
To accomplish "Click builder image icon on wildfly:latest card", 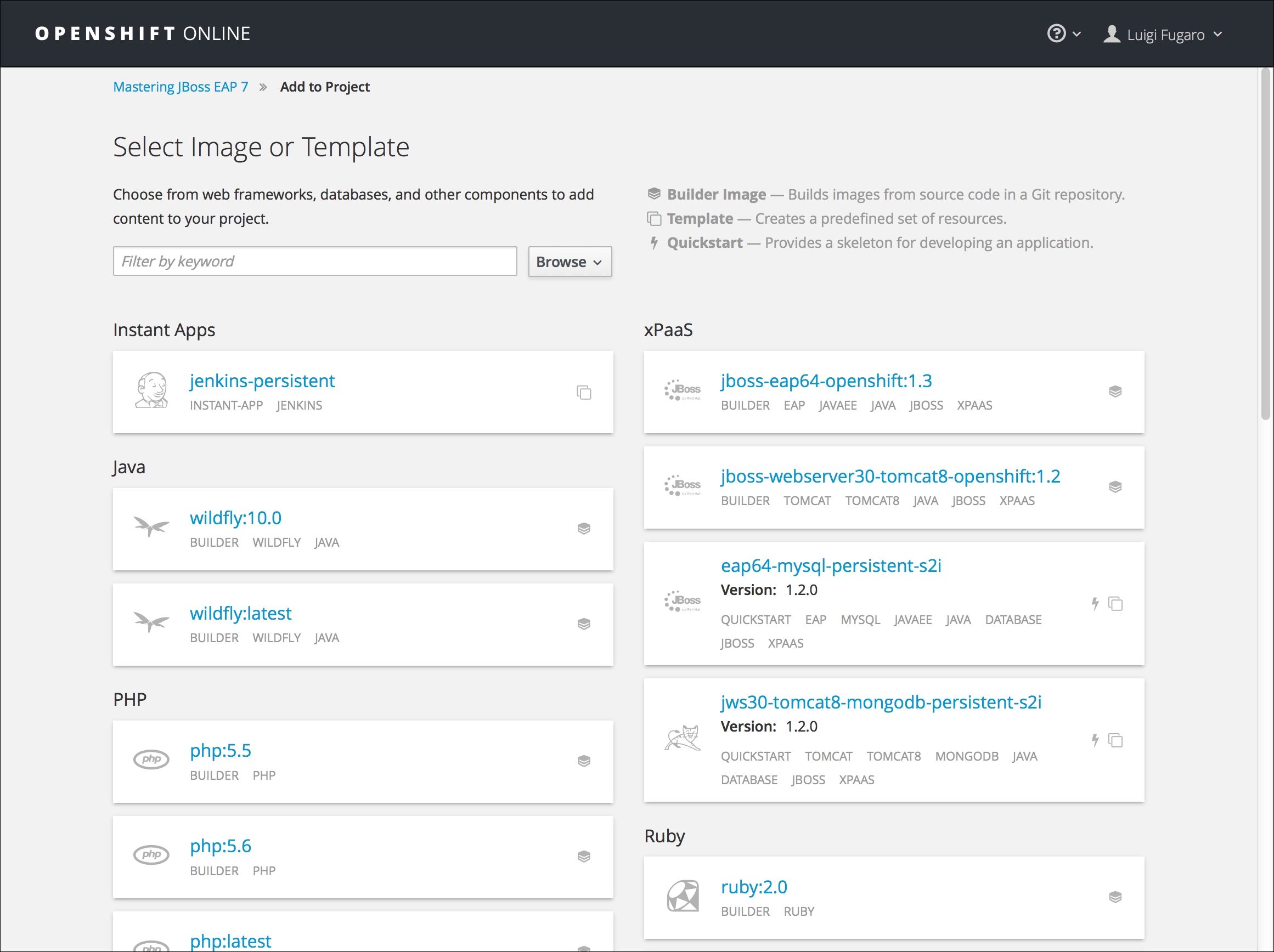I will [584, 625].
